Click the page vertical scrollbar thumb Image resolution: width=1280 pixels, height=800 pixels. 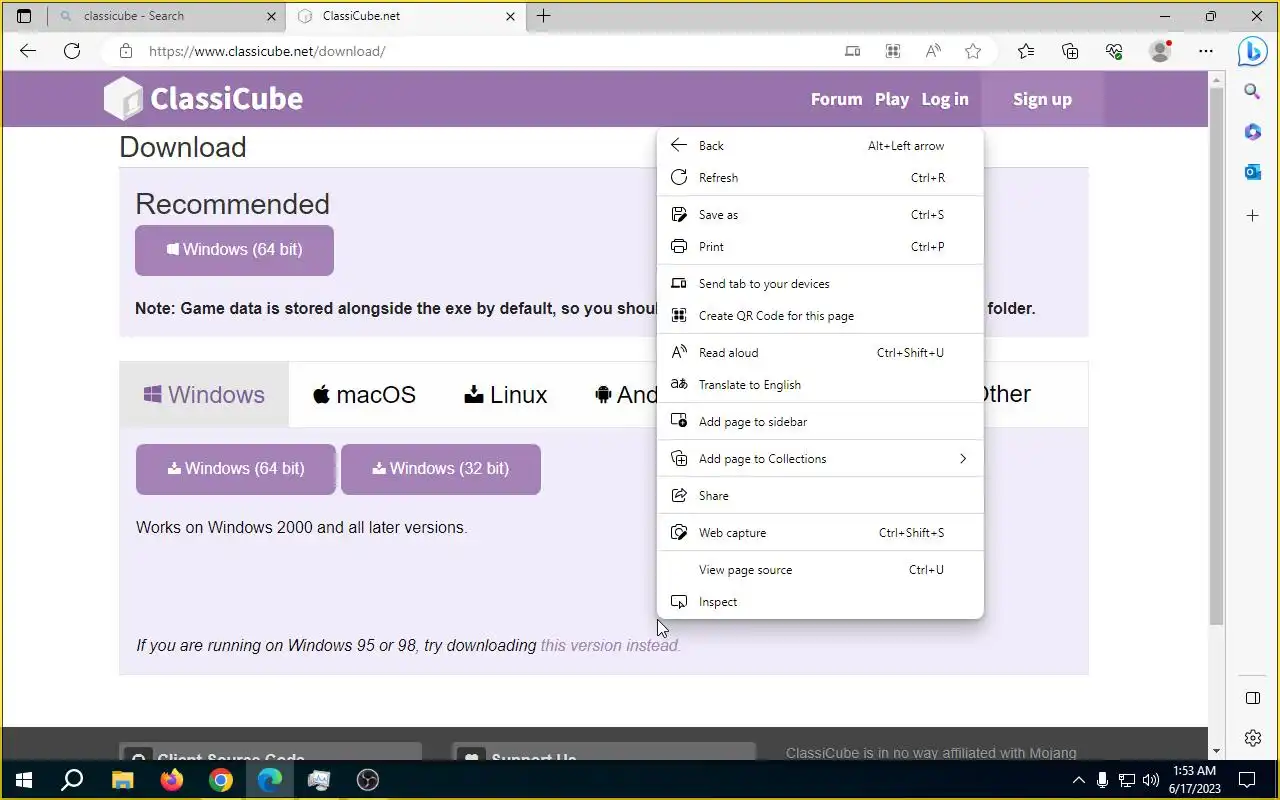(1216, 356)
